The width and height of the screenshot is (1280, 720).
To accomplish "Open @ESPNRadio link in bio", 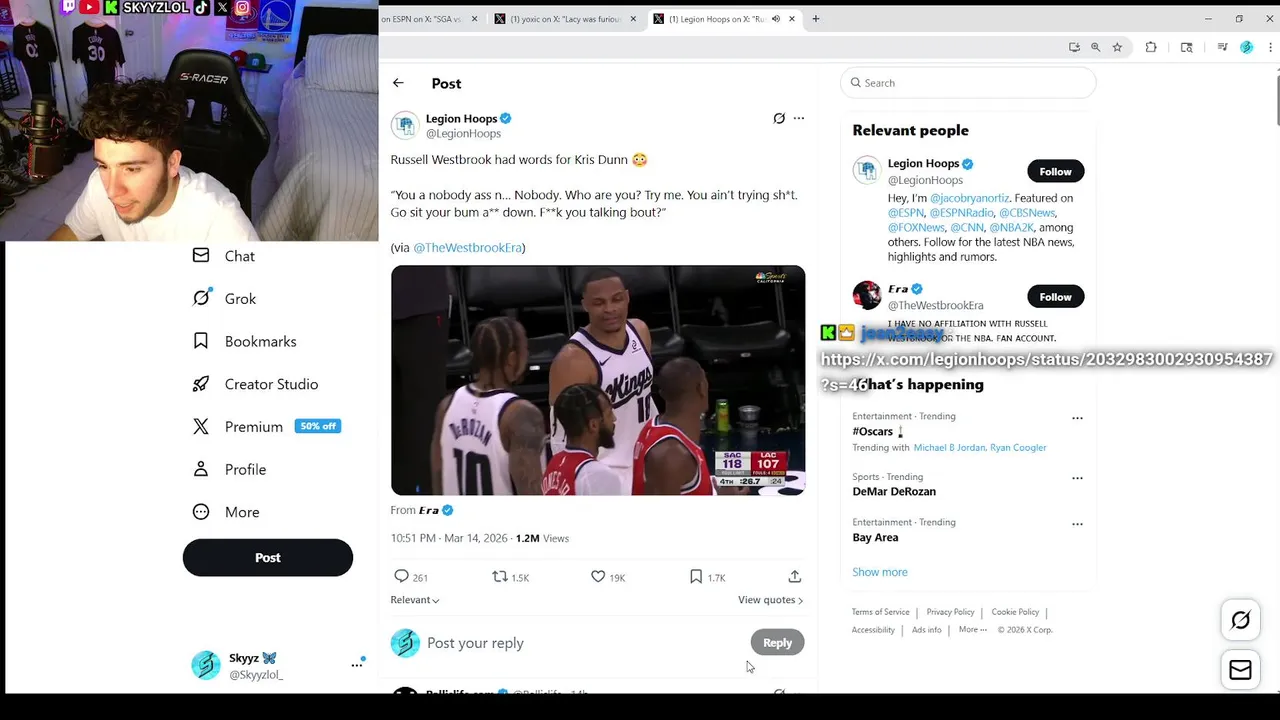I will pyautogui.click(x=961, y=213).
